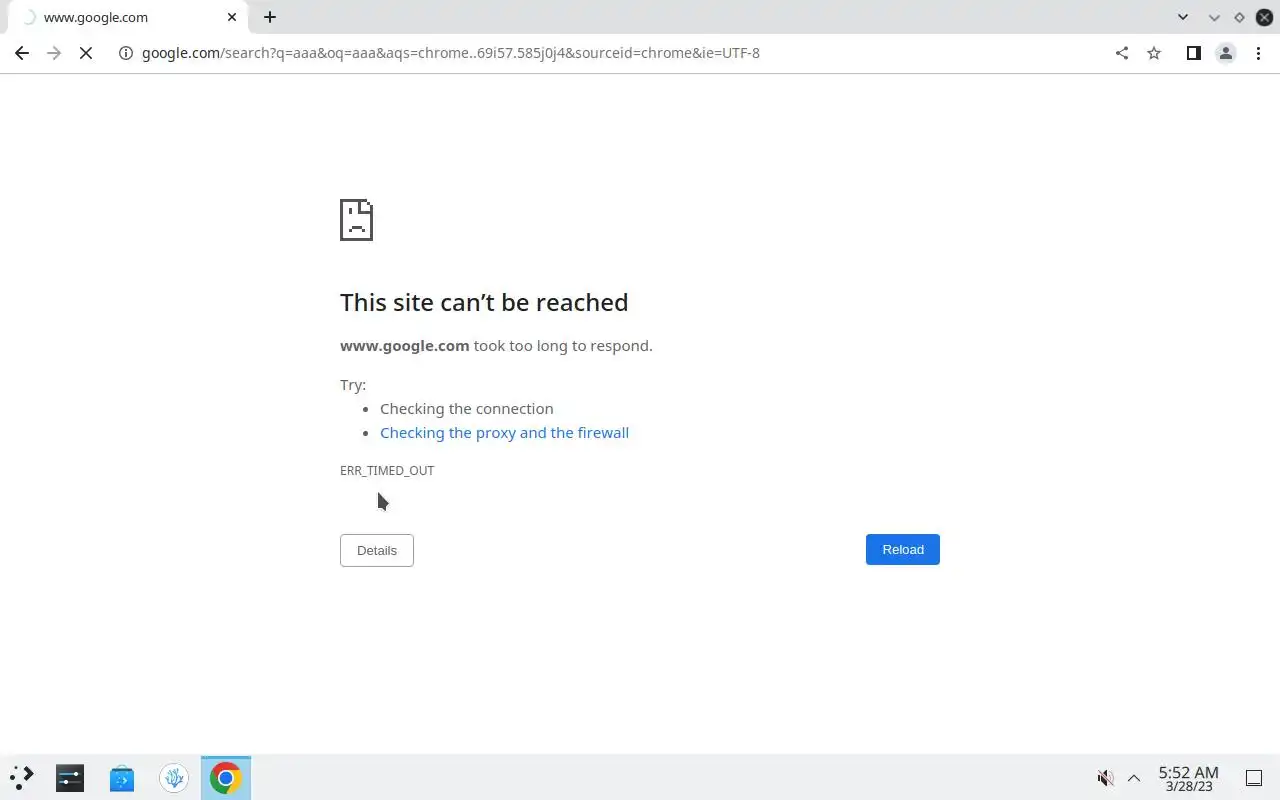Image resolution: width=1280 pixels, height=800 pixels.
Task: Click the Chrome icon in taskbar
Action: point(226,777)
